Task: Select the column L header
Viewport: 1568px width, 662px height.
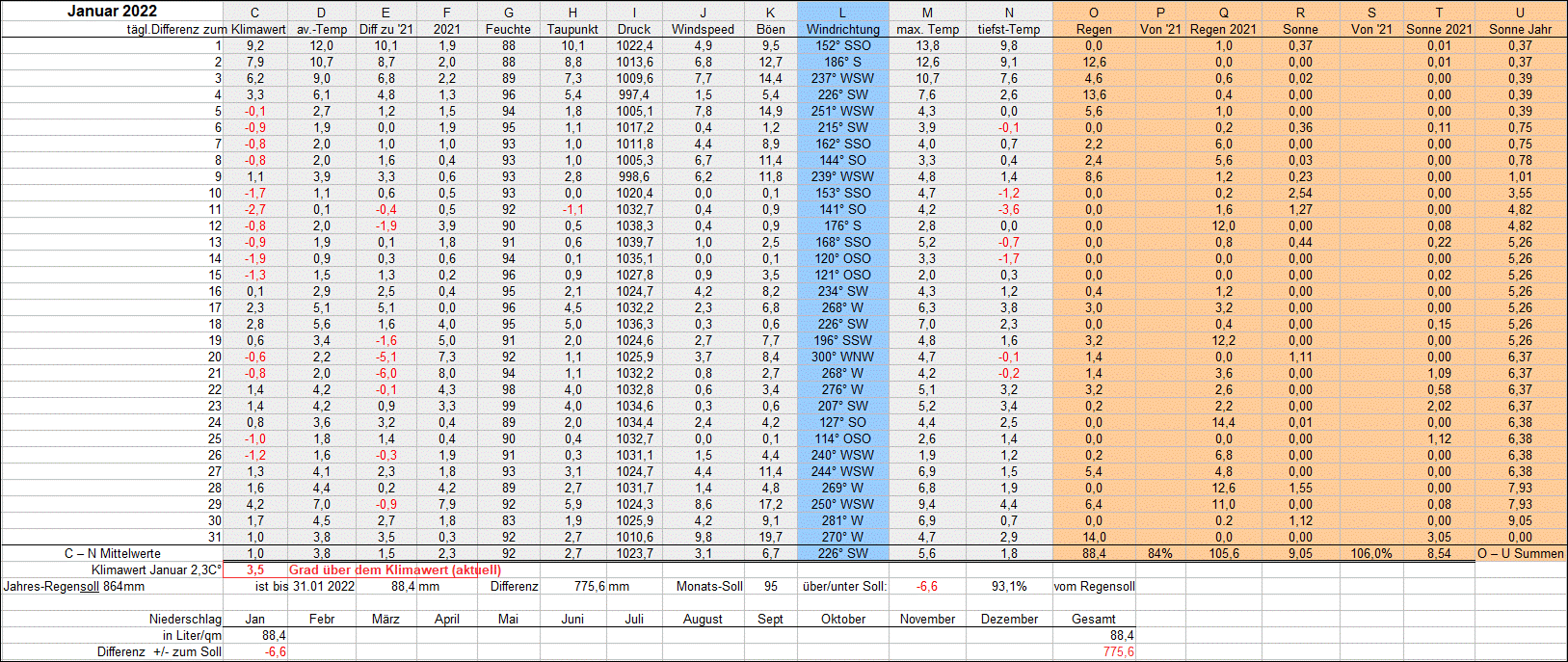Action: point(842,13)
